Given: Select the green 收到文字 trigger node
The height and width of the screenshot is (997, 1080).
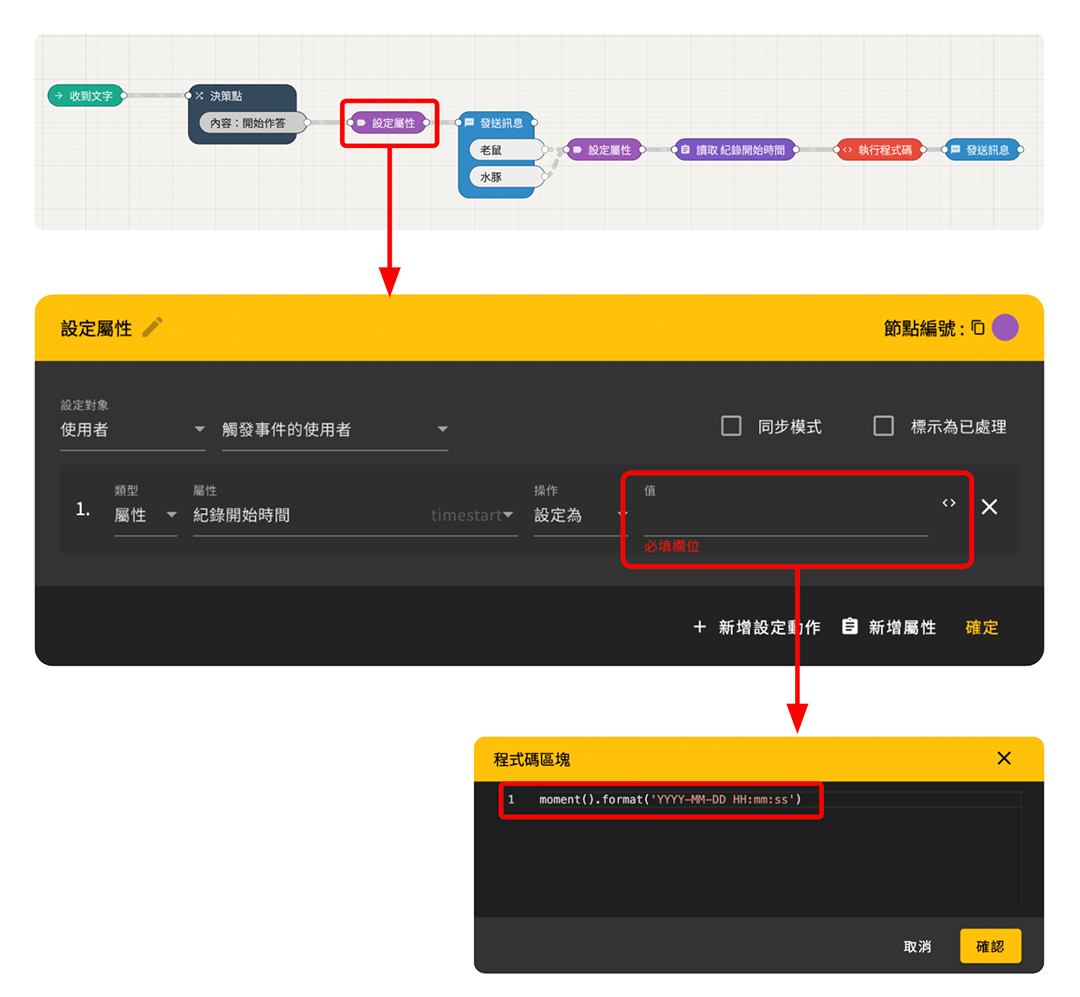Looking at the screenshot, I should (x=87, y=96).
